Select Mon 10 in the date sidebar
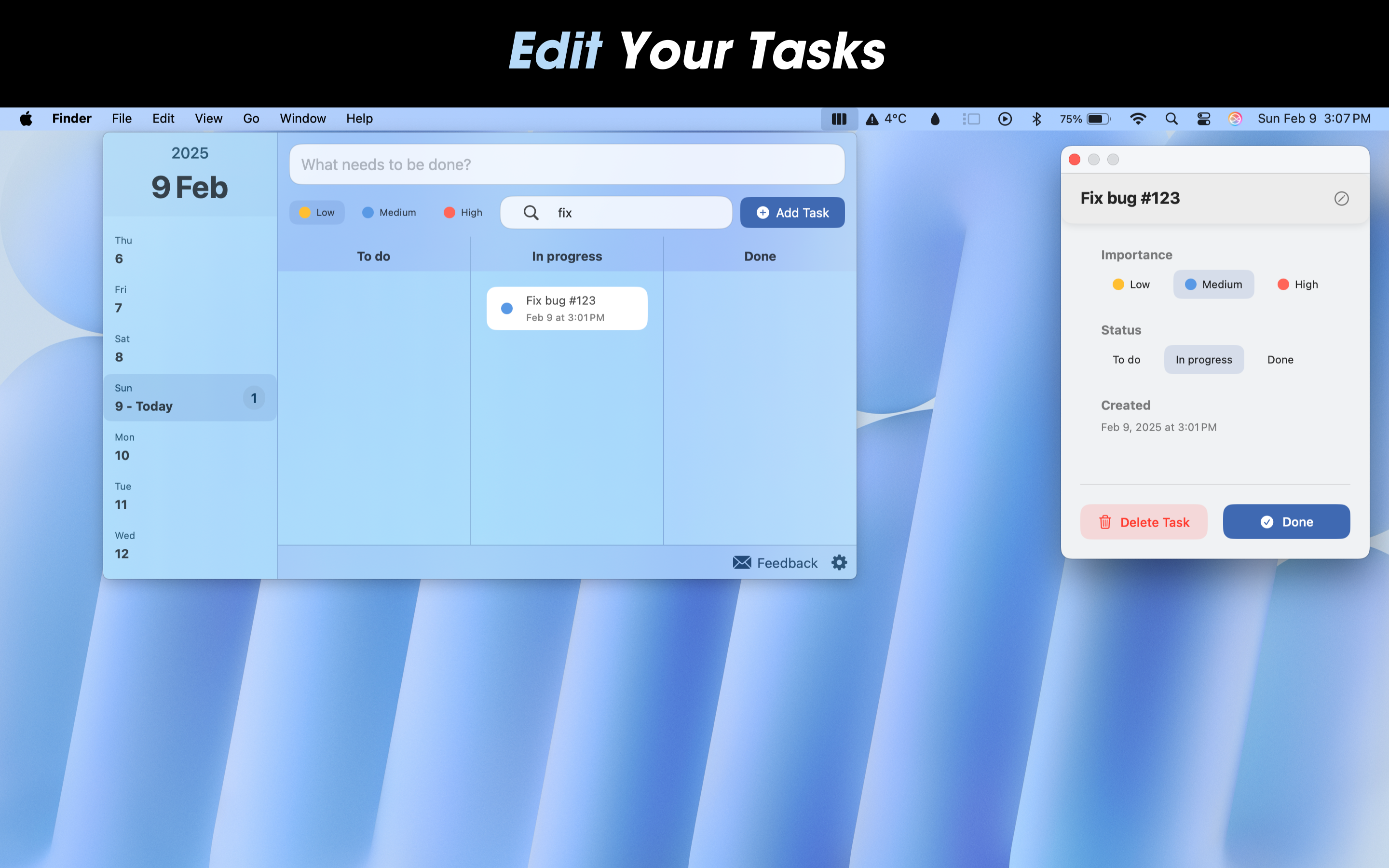This screenshot has width=1389, height=868. (x=190, y=447)
